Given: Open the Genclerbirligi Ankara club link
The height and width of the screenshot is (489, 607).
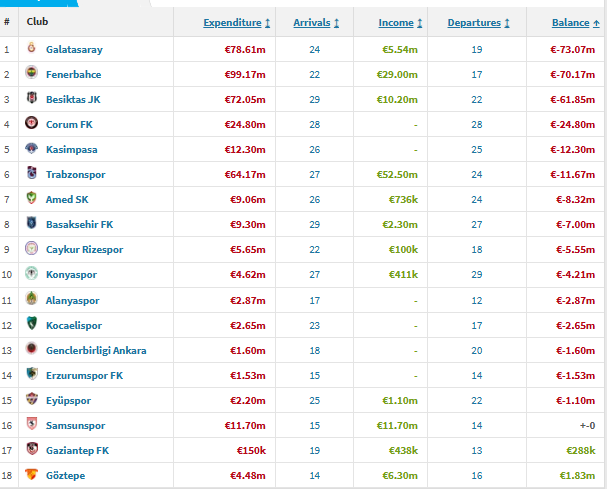Looking at the screenshot, I should (x=96, y=351).
